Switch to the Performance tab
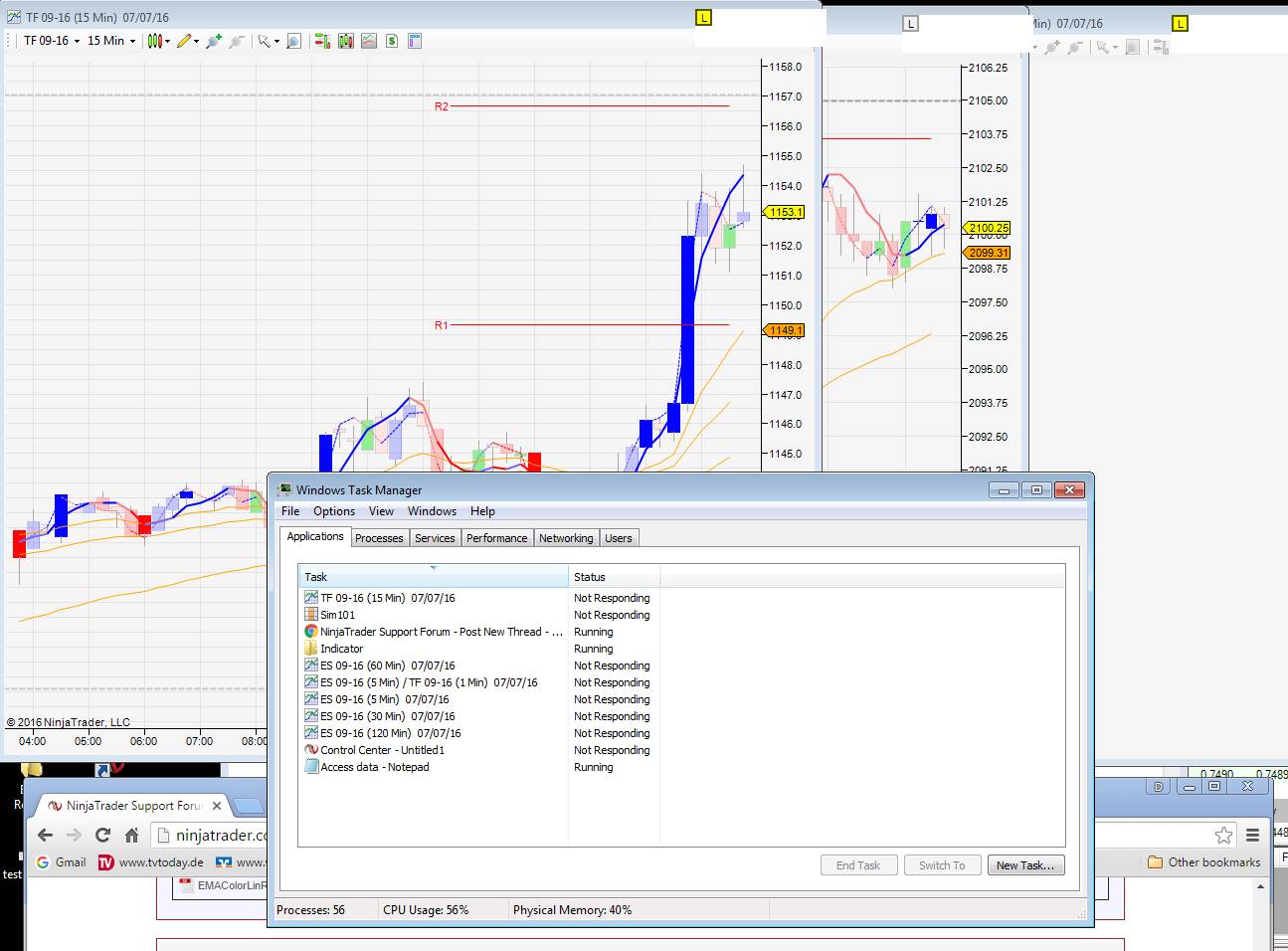Viewport: 1288px width, 951px height. pos(497,538)
